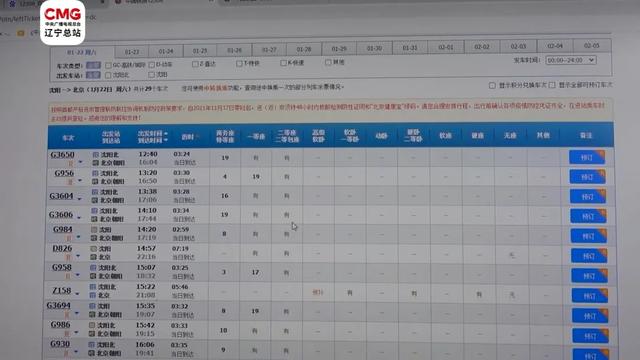
Task: Open the 01-31 date tab
Action: point(410,48)
